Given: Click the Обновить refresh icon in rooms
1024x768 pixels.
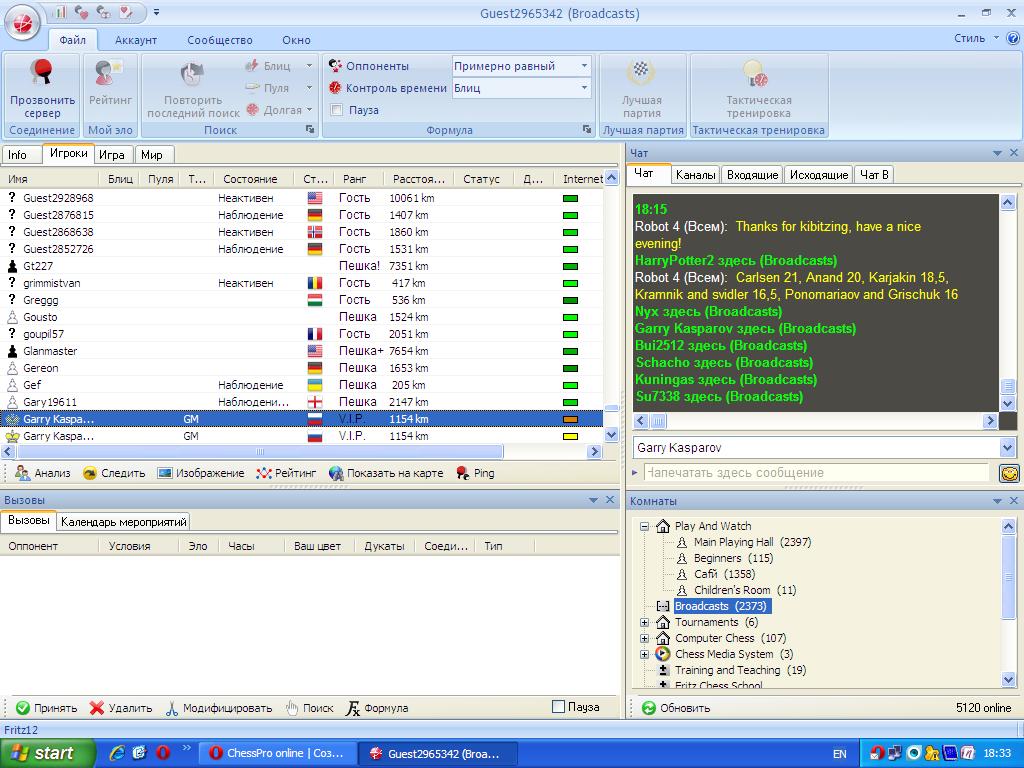Looking at the screenshot, I should point(649,708).
